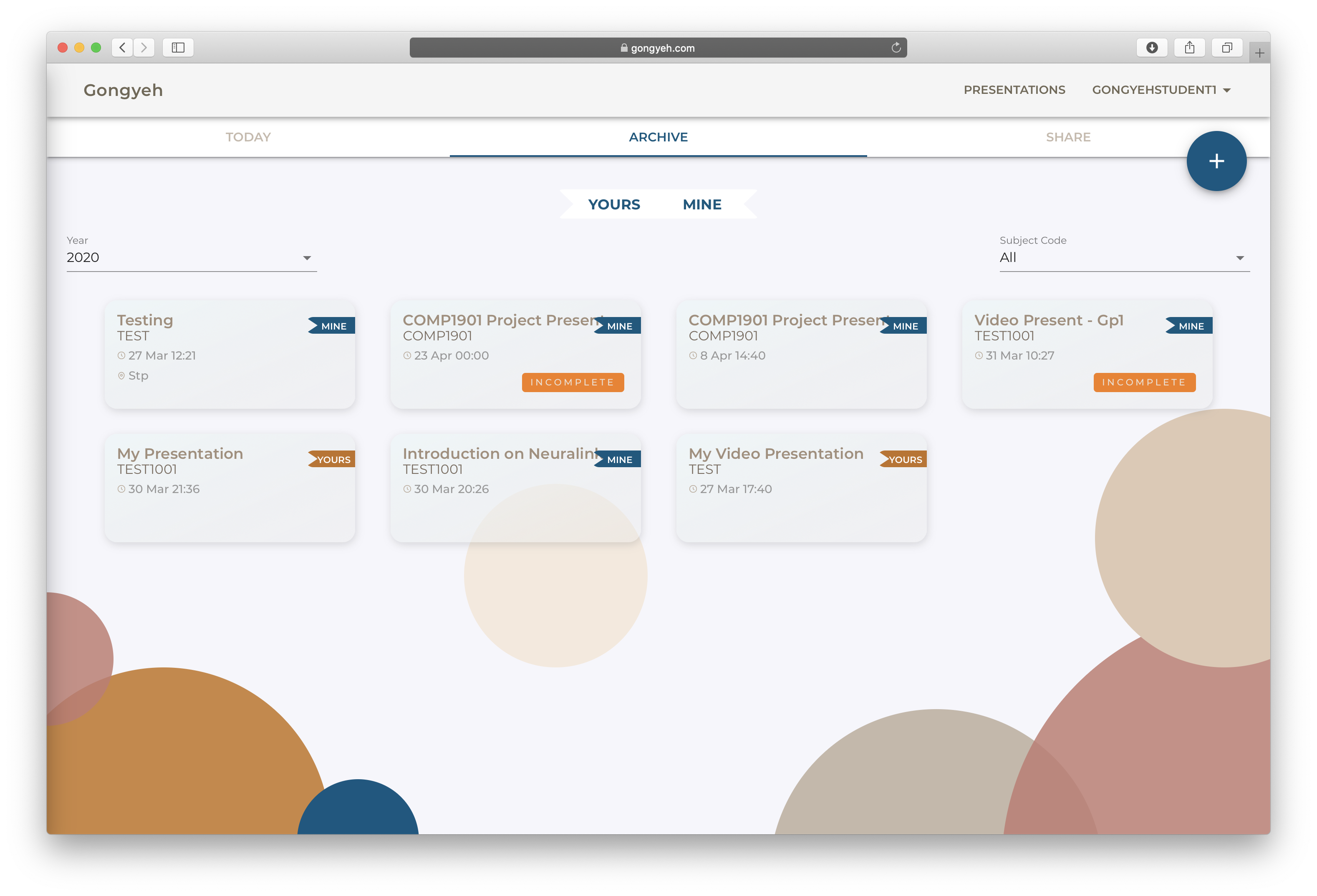Switch to the TODAY tab

248,137
